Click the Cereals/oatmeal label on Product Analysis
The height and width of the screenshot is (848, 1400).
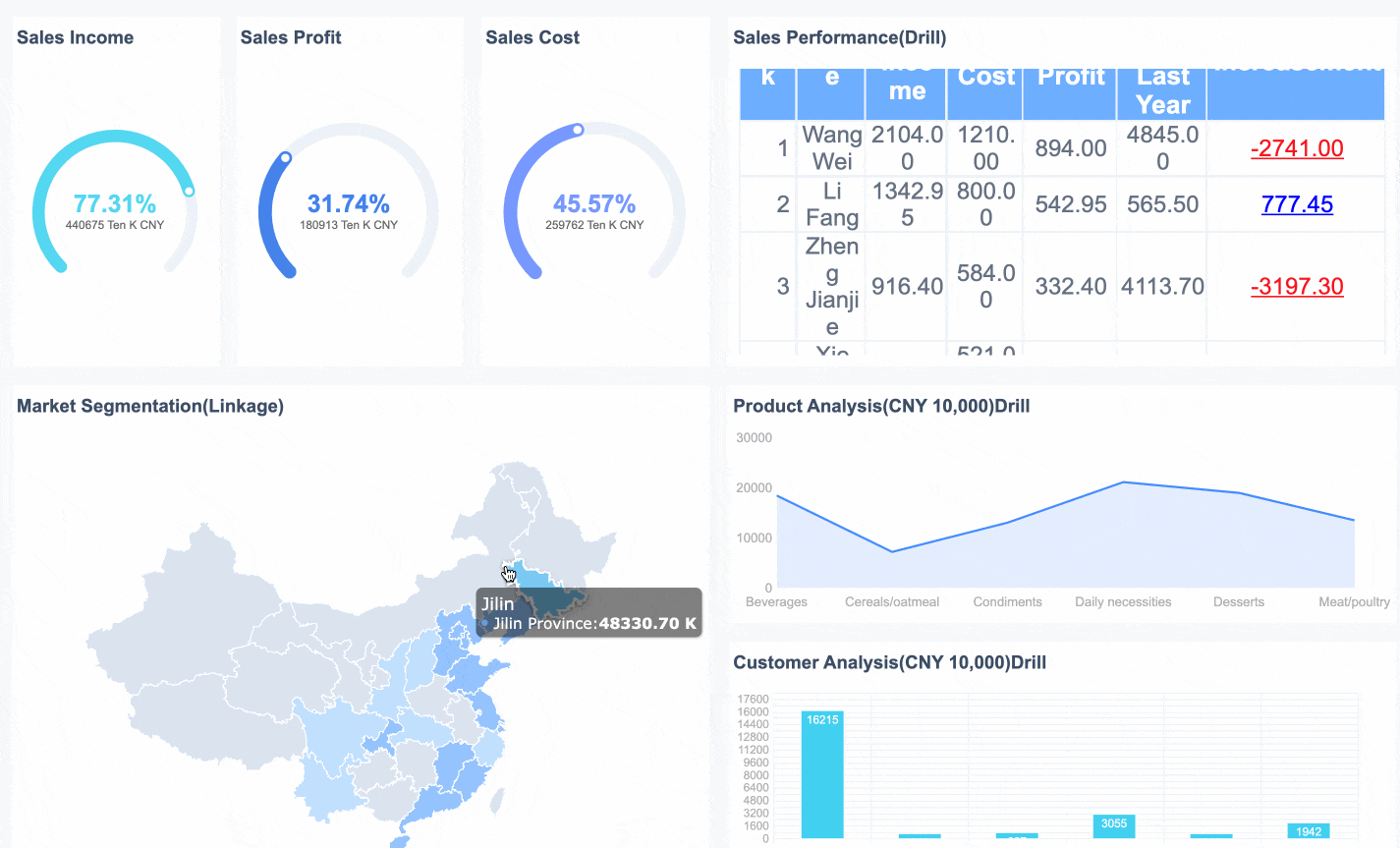pos(892,601)
